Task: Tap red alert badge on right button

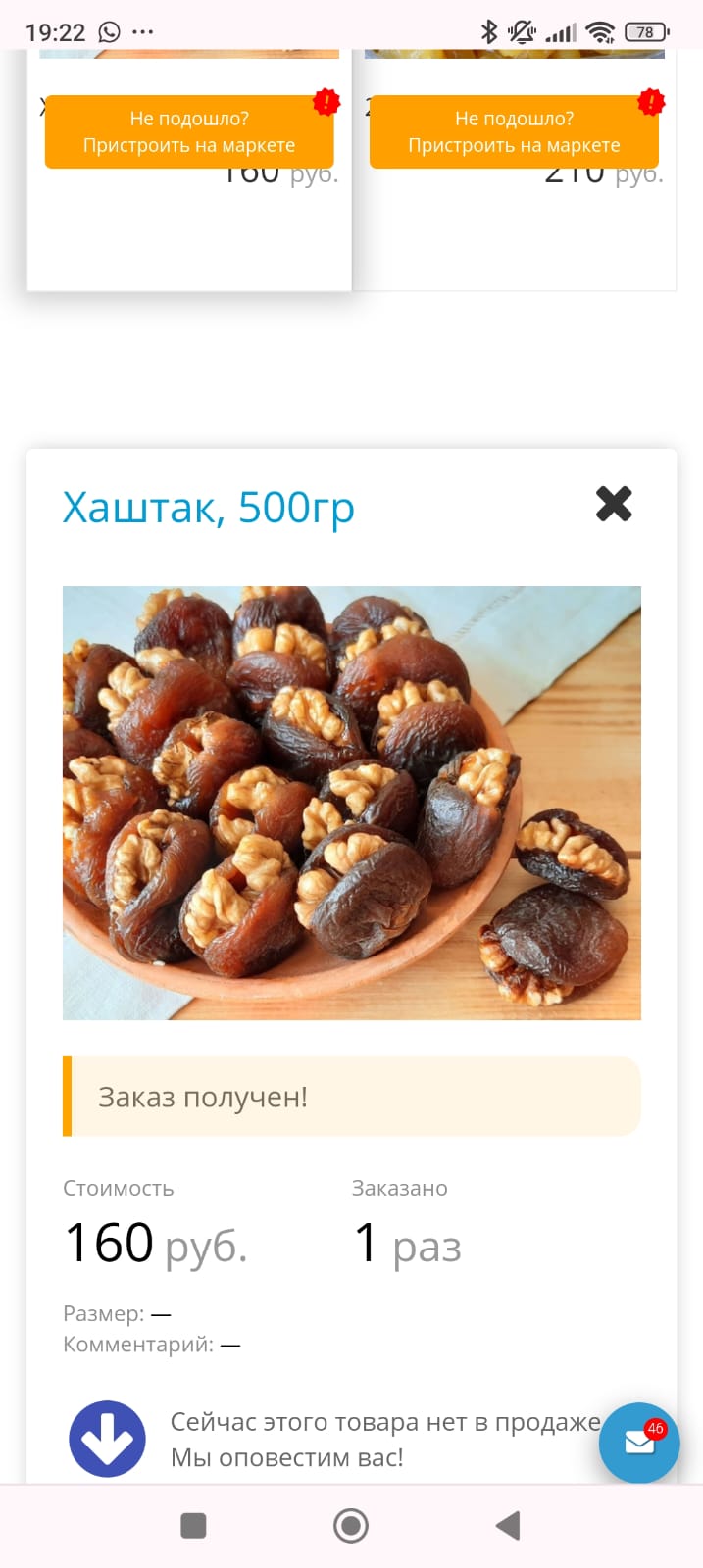Action: pyautogui.click(x=651, y=102)
